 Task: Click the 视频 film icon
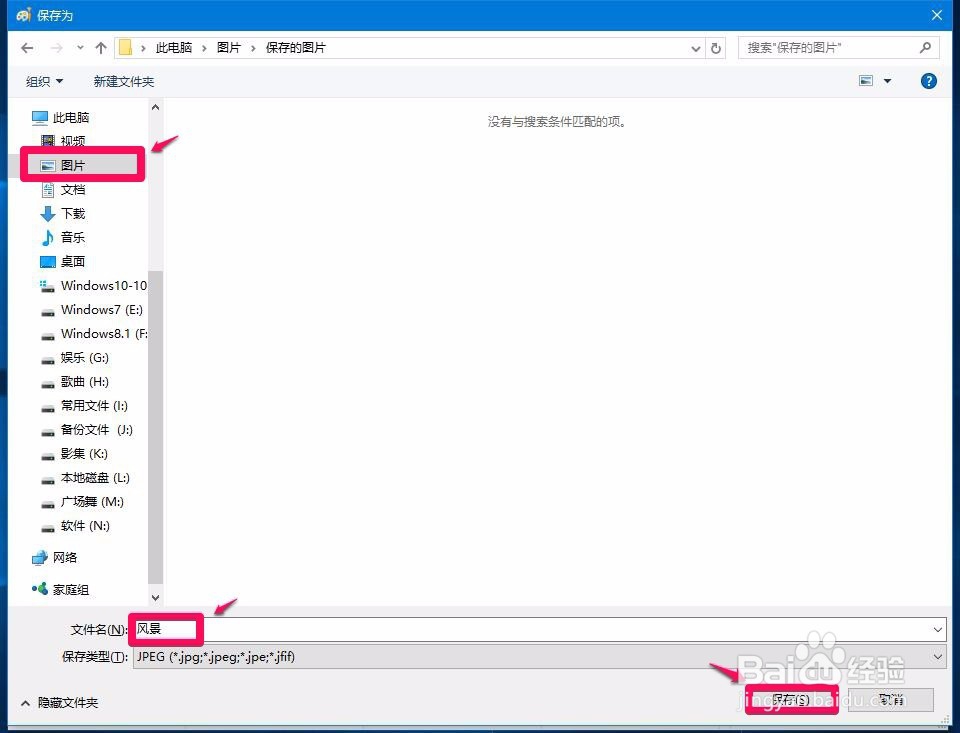(48, 141)
